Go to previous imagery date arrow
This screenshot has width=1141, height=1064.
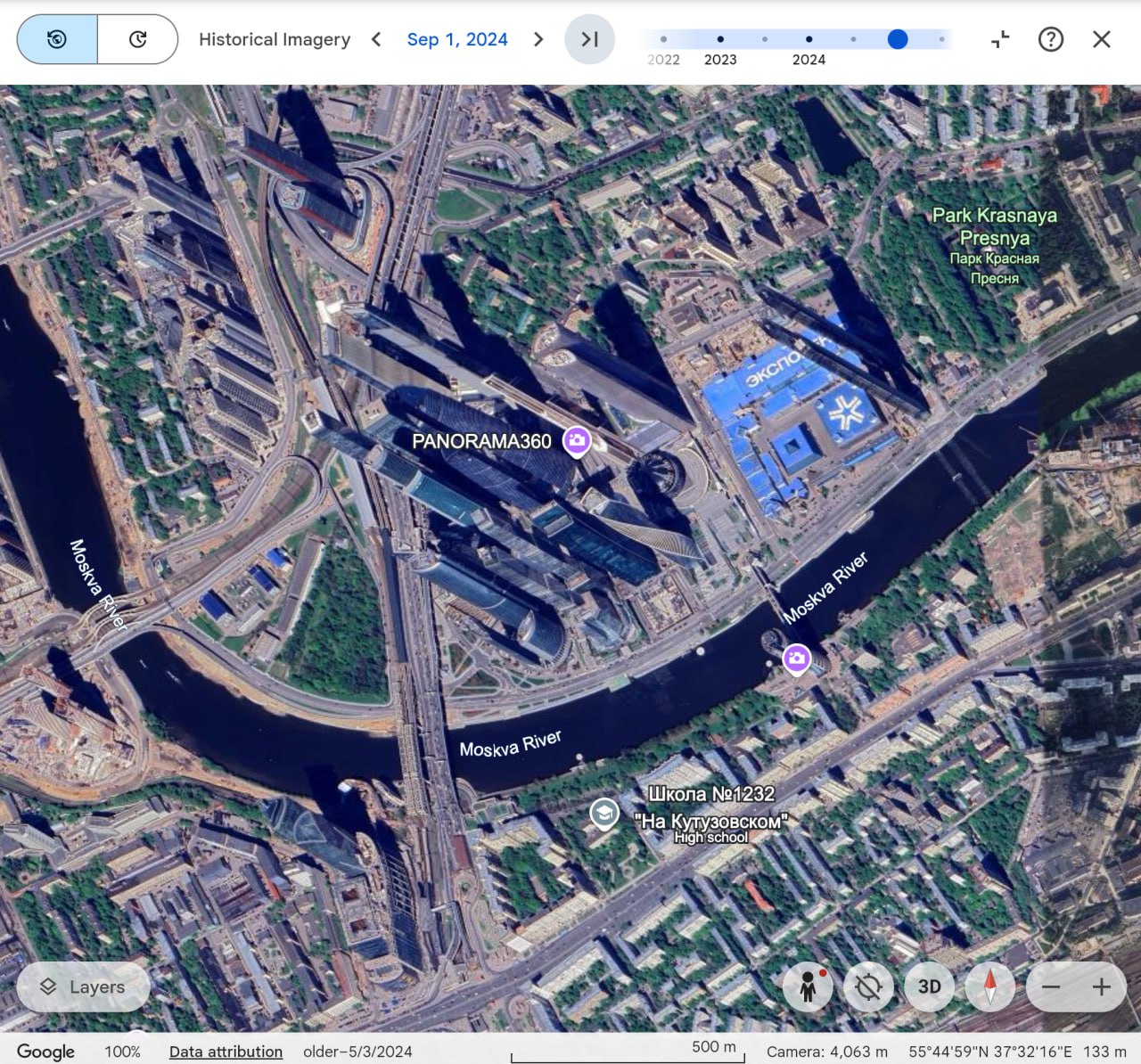[x=376, y=39]
